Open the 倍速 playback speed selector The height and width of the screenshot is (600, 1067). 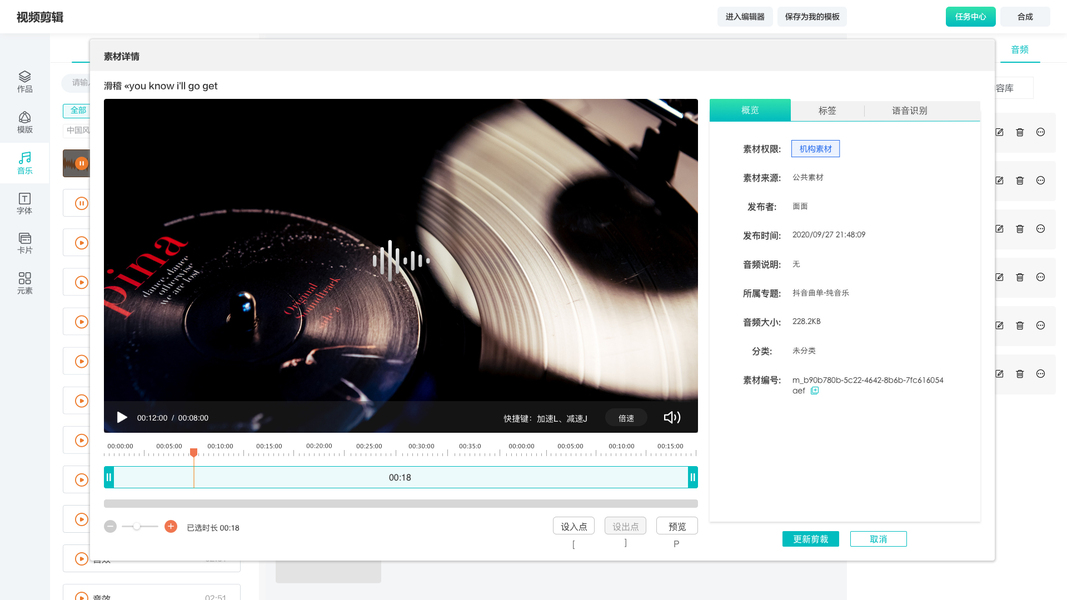point(626,418)
